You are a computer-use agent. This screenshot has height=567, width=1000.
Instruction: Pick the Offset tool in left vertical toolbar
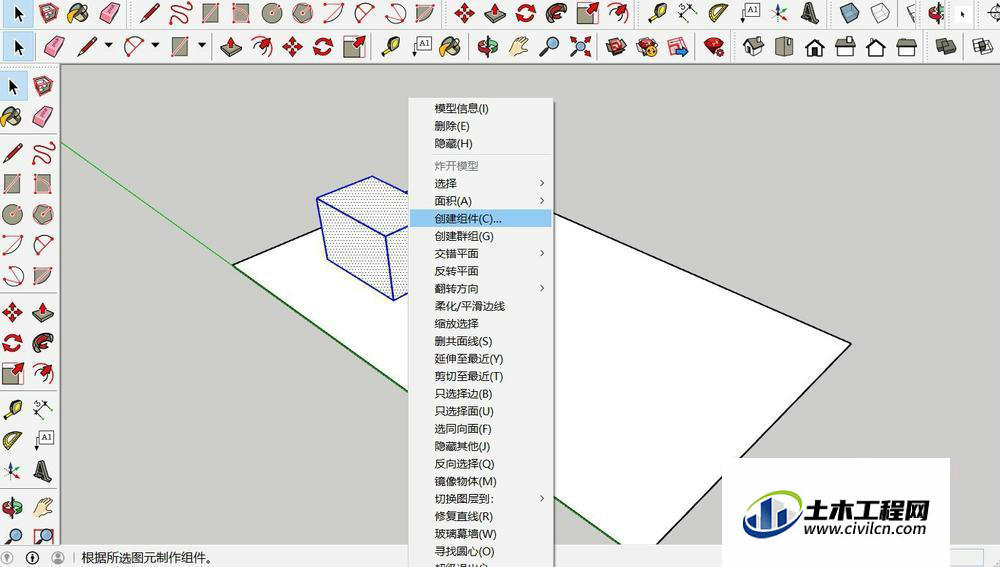[43, 372]
